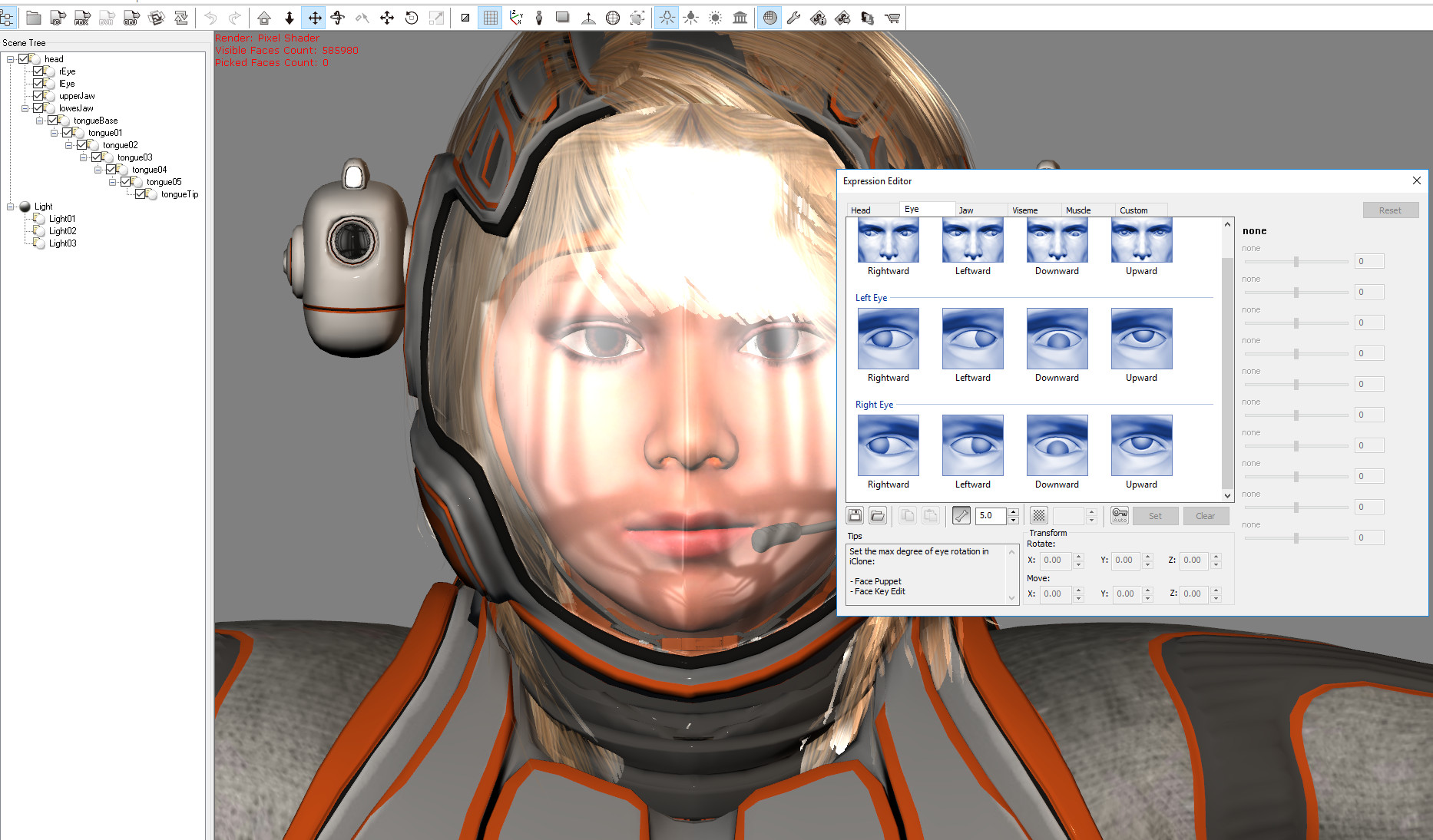Uncheck the lEye checkbox
This screenshot has width=1433, height=840.
pos(38,84)
